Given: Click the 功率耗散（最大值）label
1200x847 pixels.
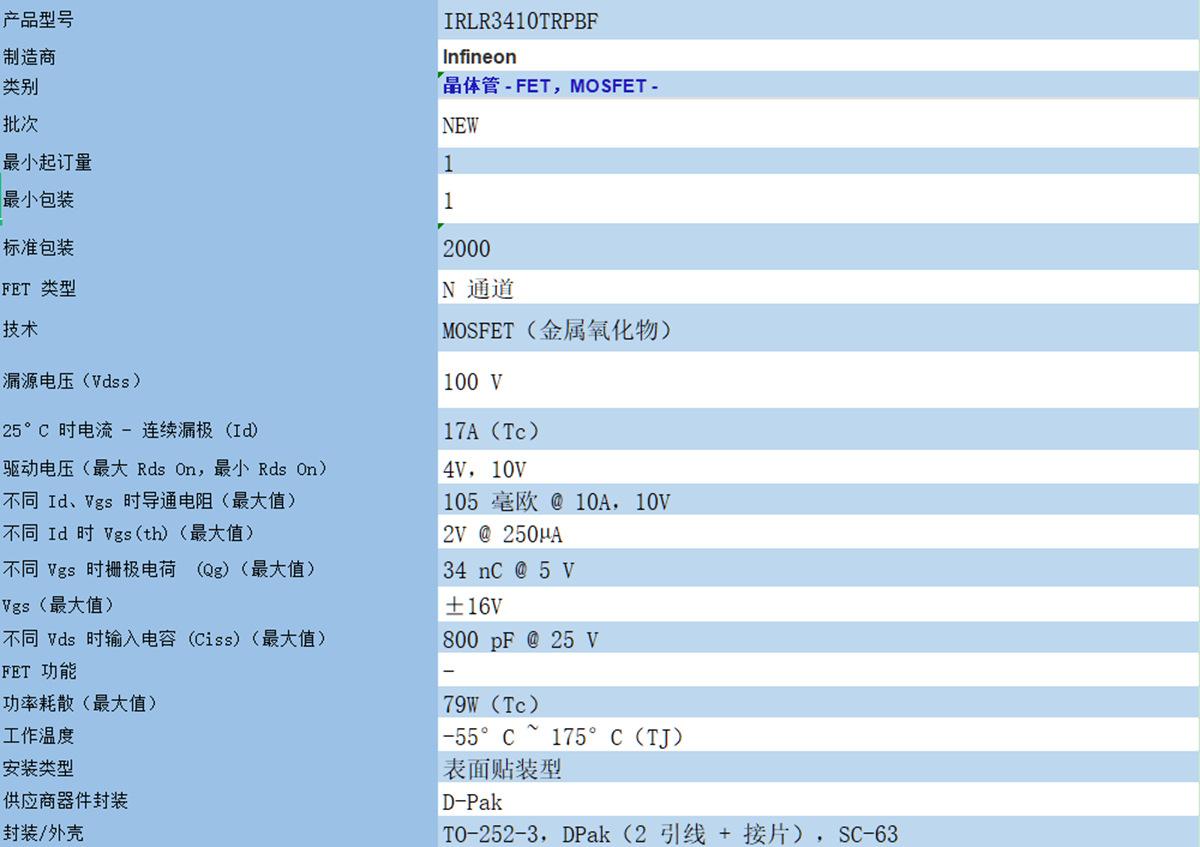Looking at the screenshot, I should pyautogui.click(x=80, y=704).
